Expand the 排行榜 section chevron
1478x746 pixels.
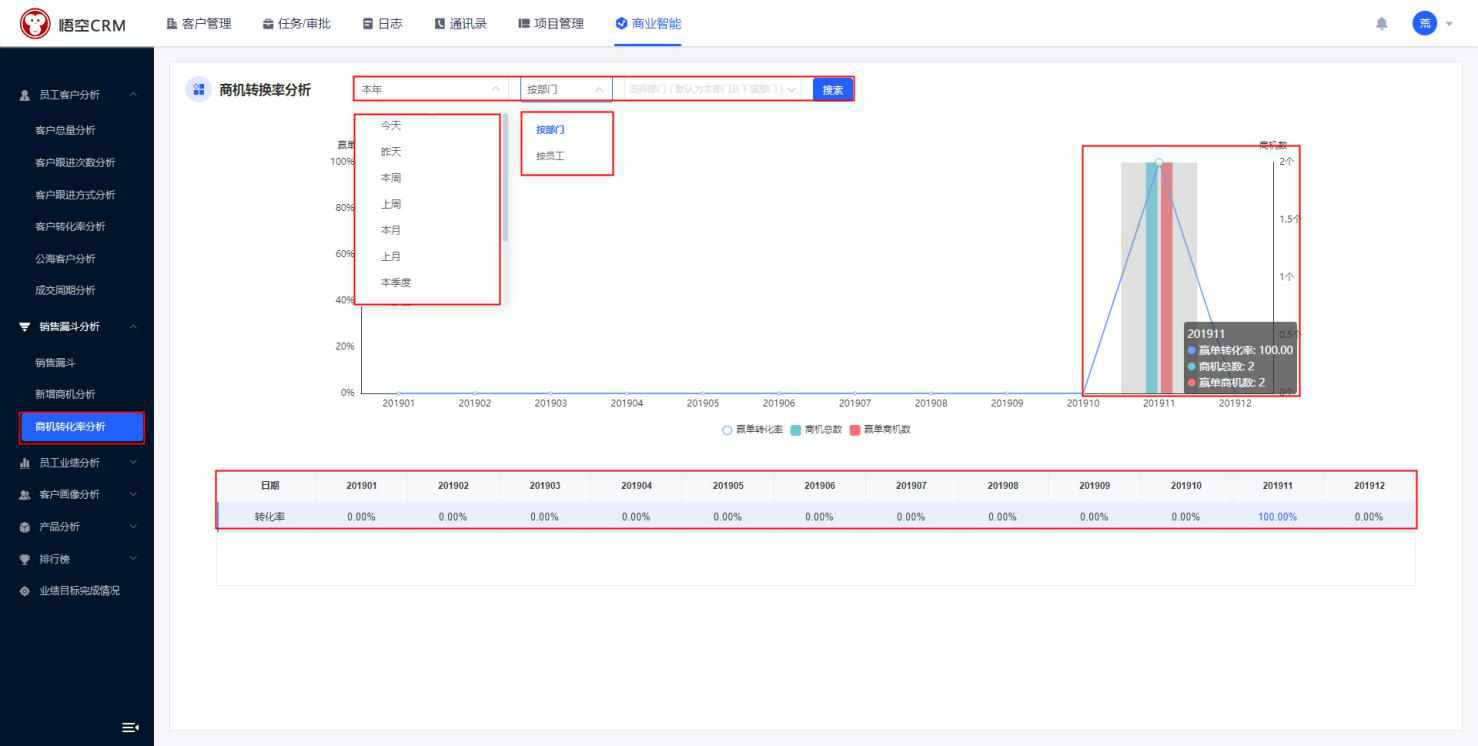point(133,559)
